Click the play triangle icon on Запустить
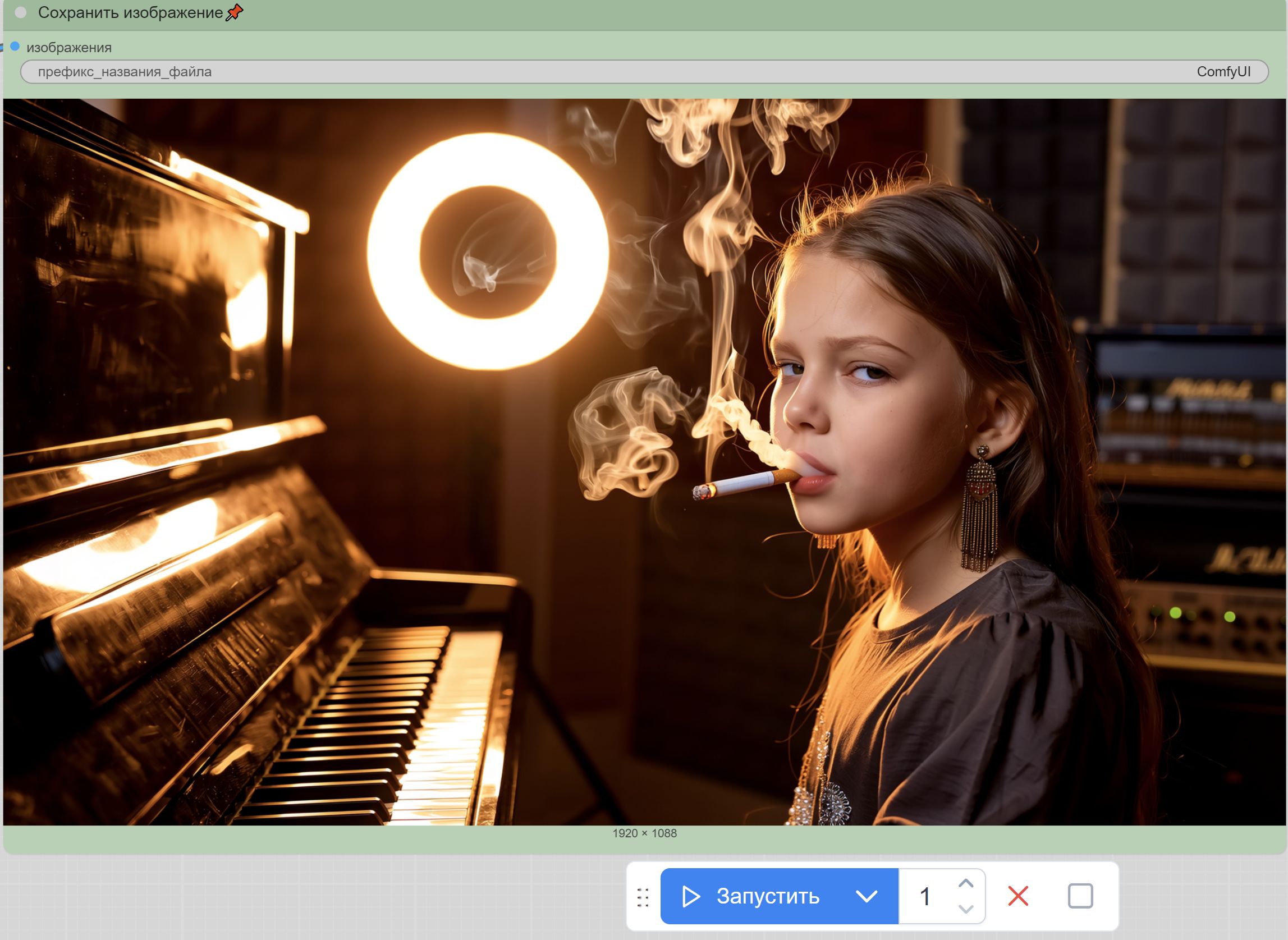 (x=691, y=896)
